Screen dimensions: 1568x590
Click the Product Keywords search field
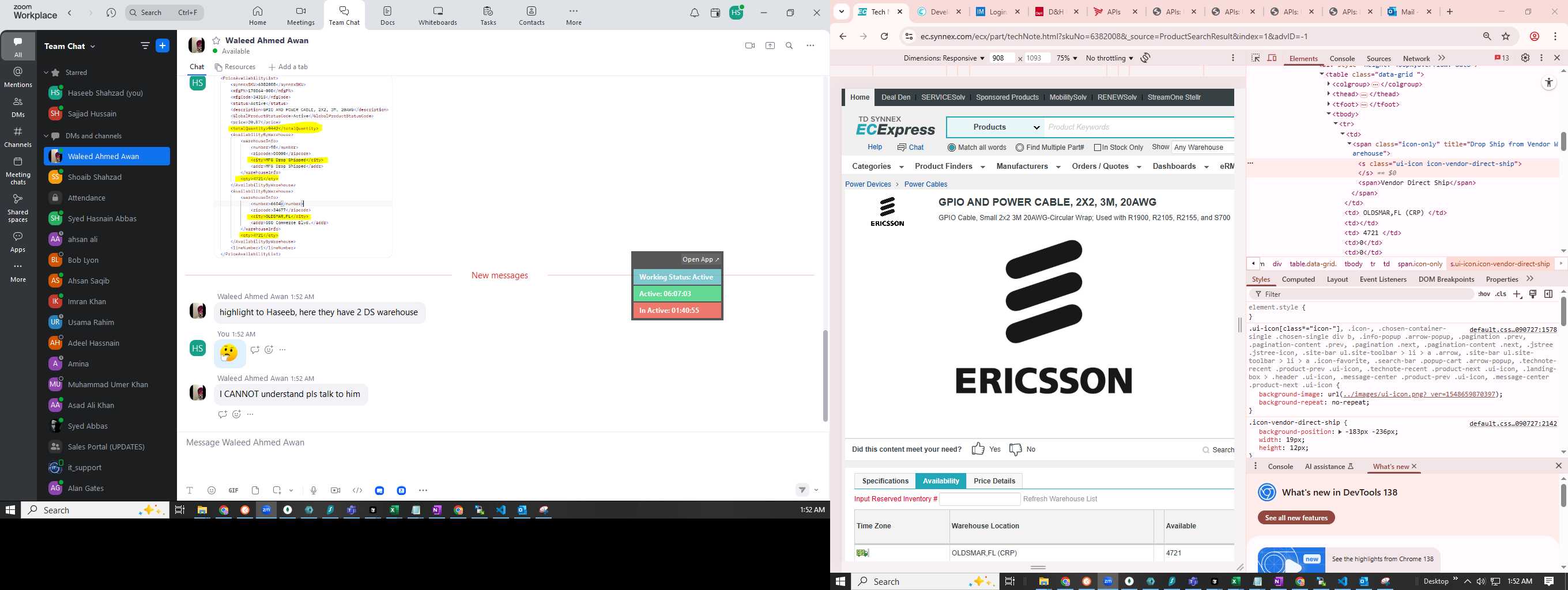coord(1140,127)
